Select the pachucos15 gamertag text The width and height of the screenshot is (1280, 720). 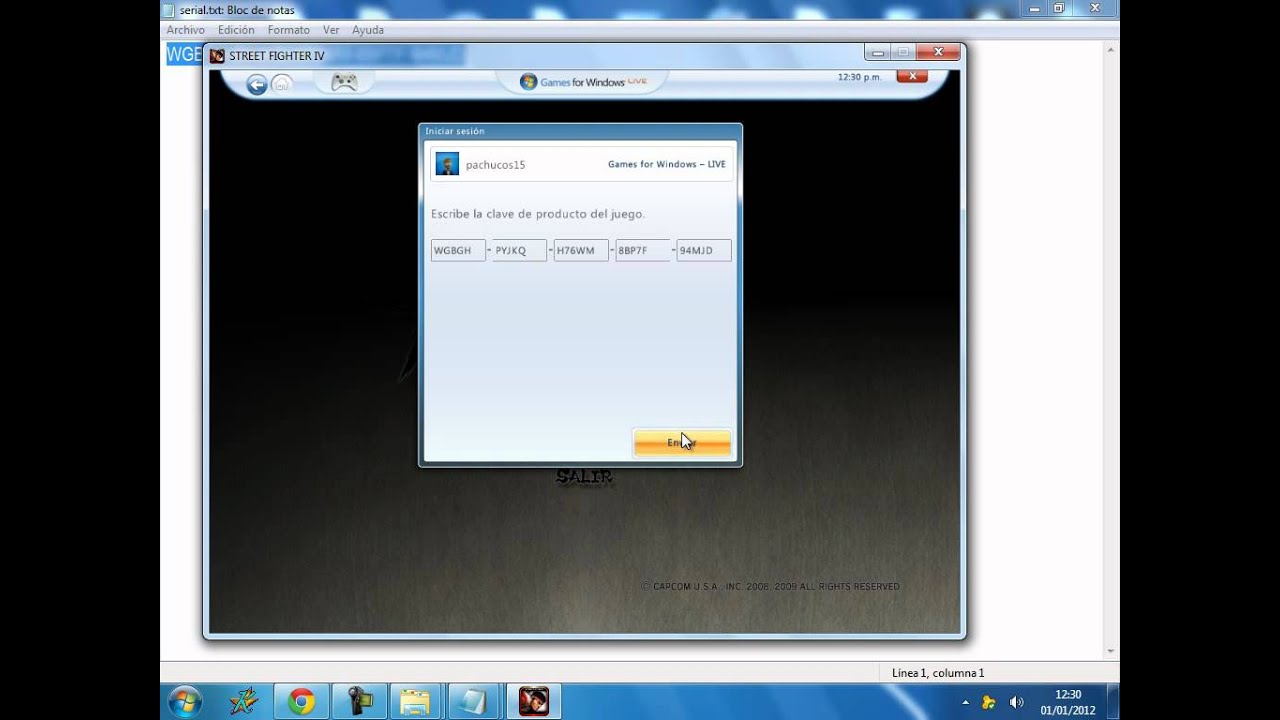(495, 165)
